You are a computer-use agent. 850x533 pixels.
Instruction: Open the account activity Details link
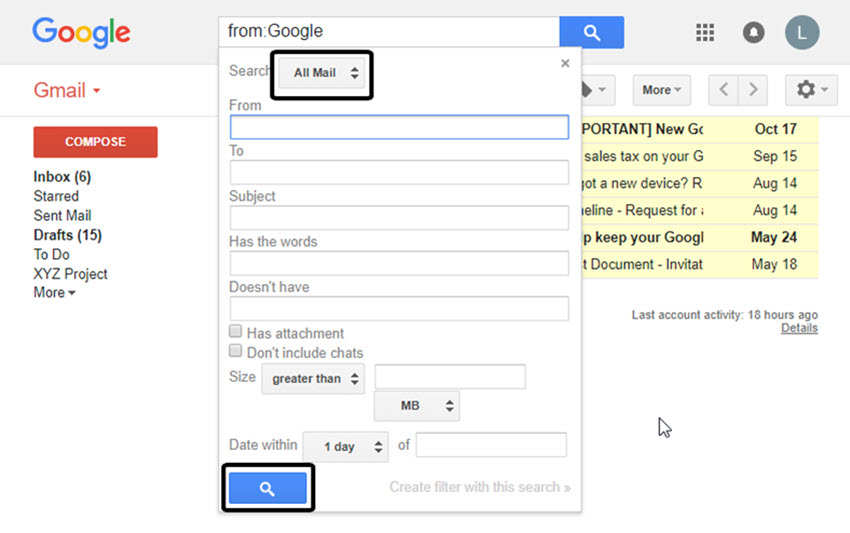799,328
